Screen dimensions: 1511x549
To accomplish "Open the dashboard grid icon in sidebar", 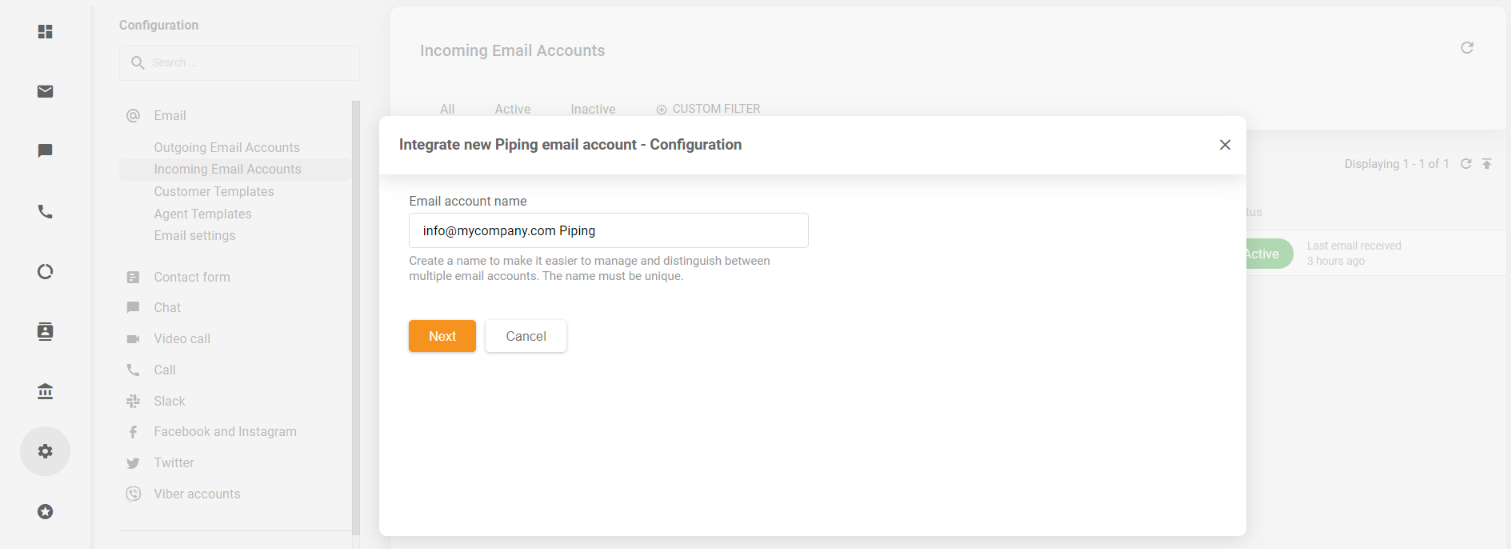I will click(45, 32).
